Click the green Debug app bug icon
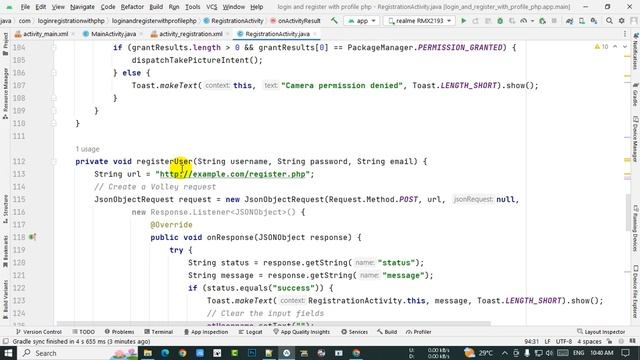 [500, 20]
